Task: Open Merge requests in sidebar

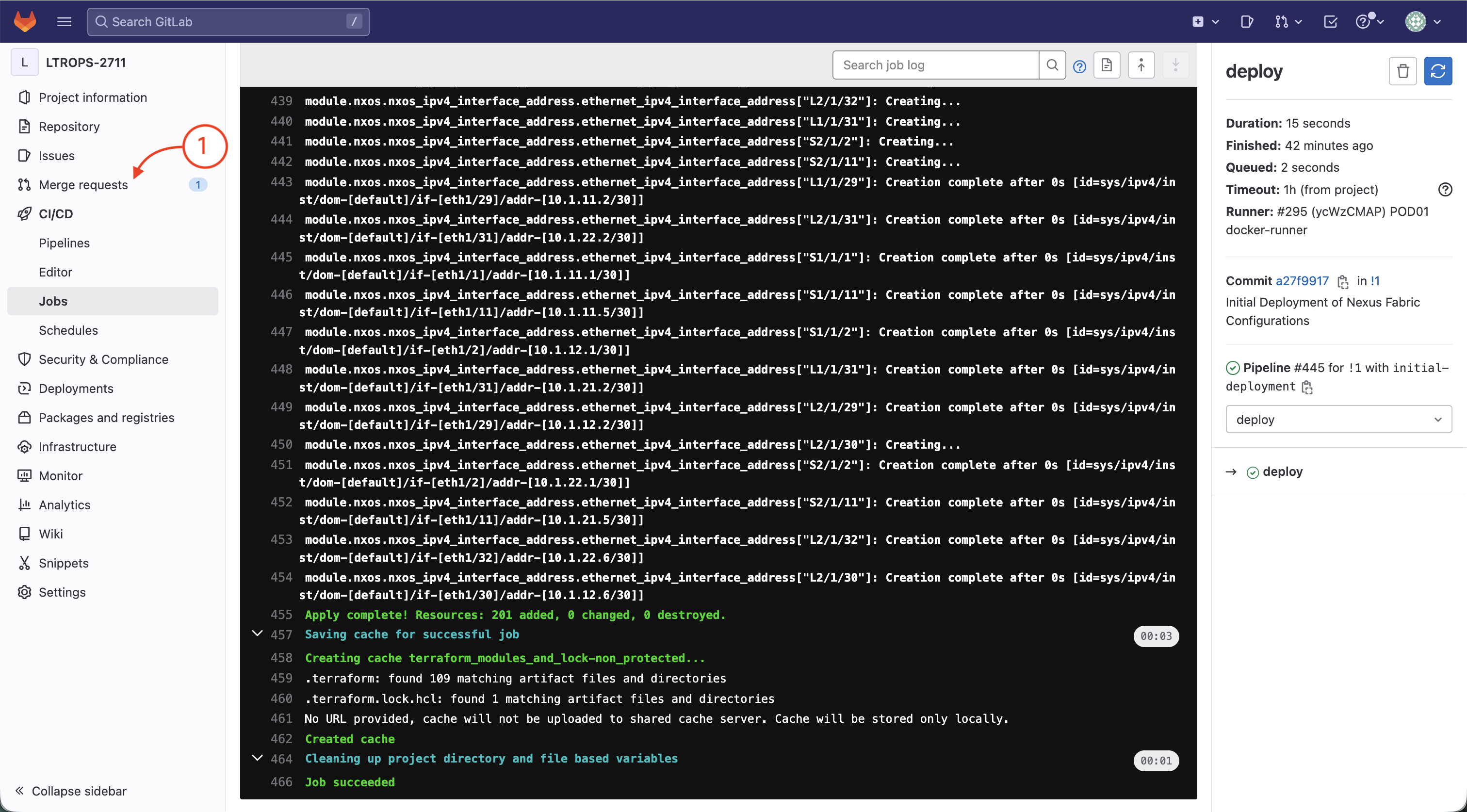Action: (x=83, y=184)
